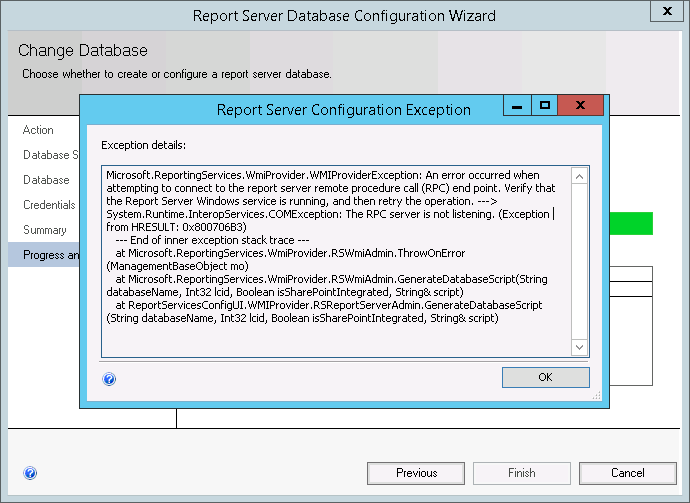Click 'Choose whether to create or configure' description

coord(177,74)
